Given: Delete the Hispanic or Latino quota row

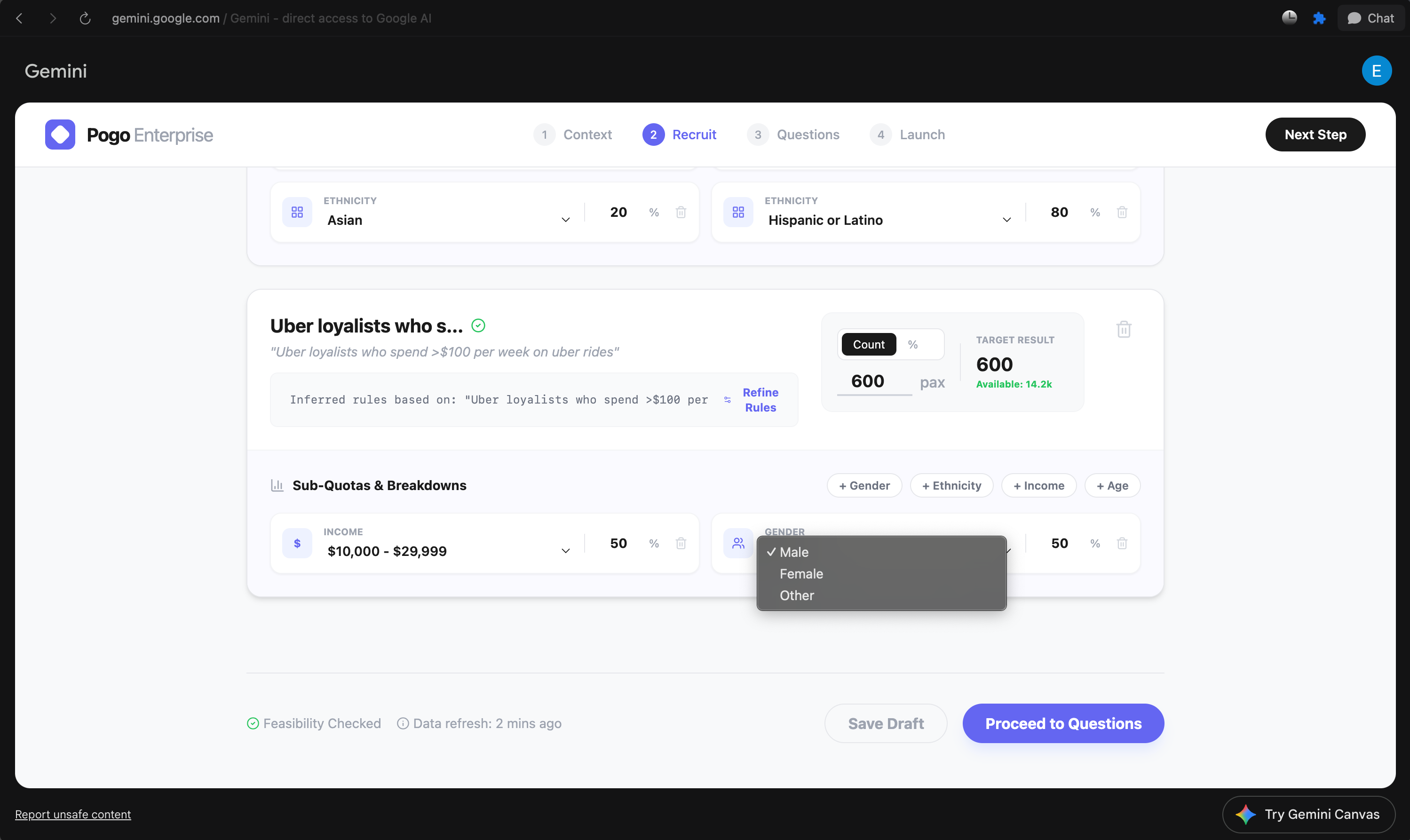Looking at the screenshot, I should [1122, 212].
